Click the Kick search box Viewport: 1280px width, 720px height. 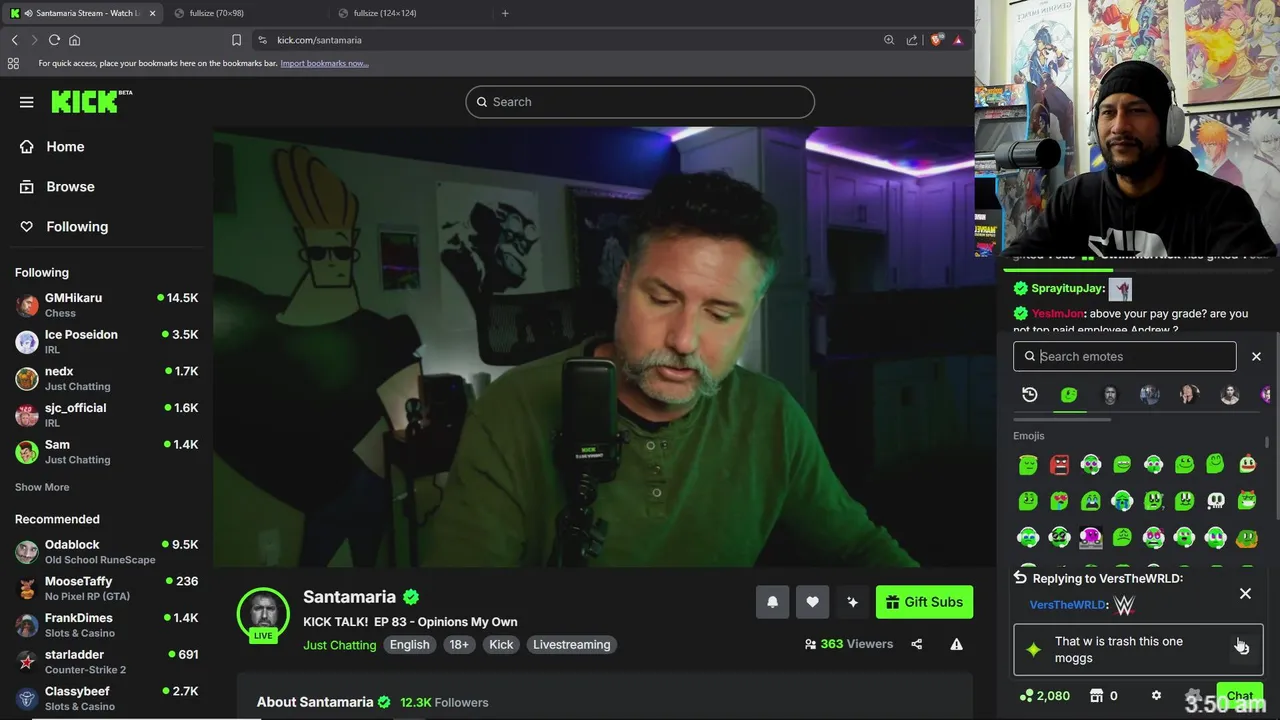pos(640,102)
